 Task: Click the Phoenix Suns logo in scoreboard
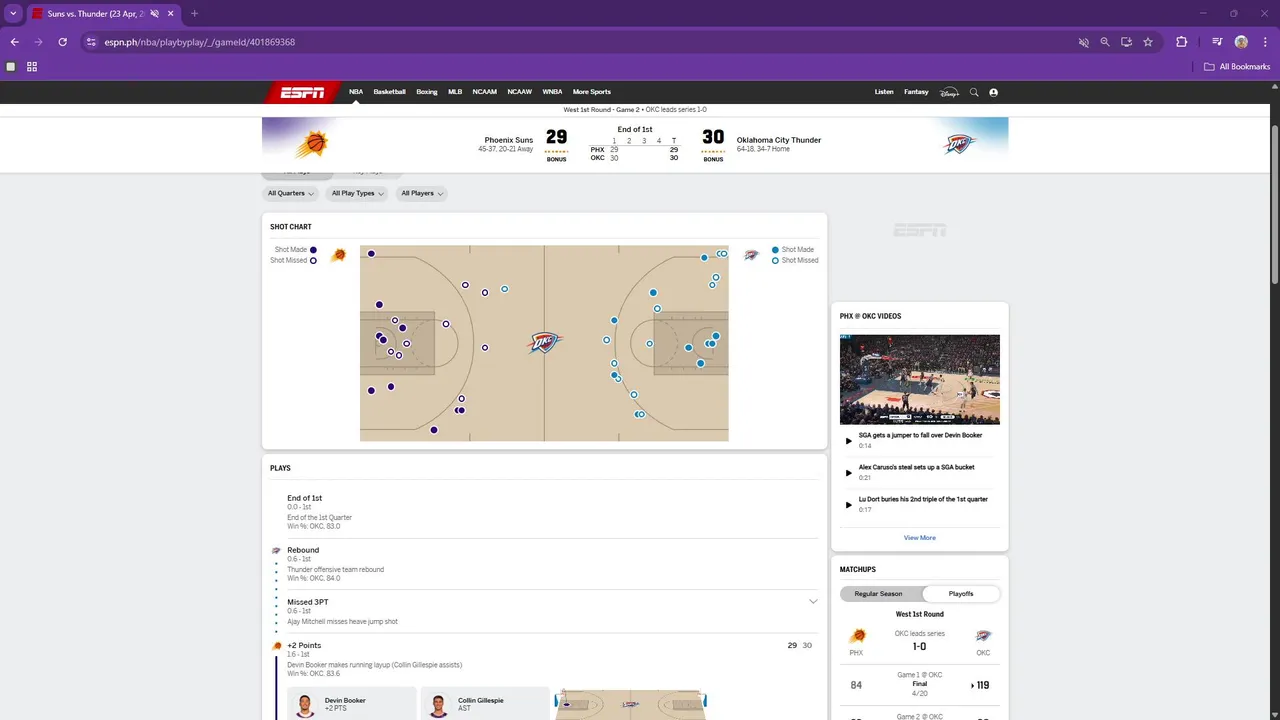pos(311,145)
